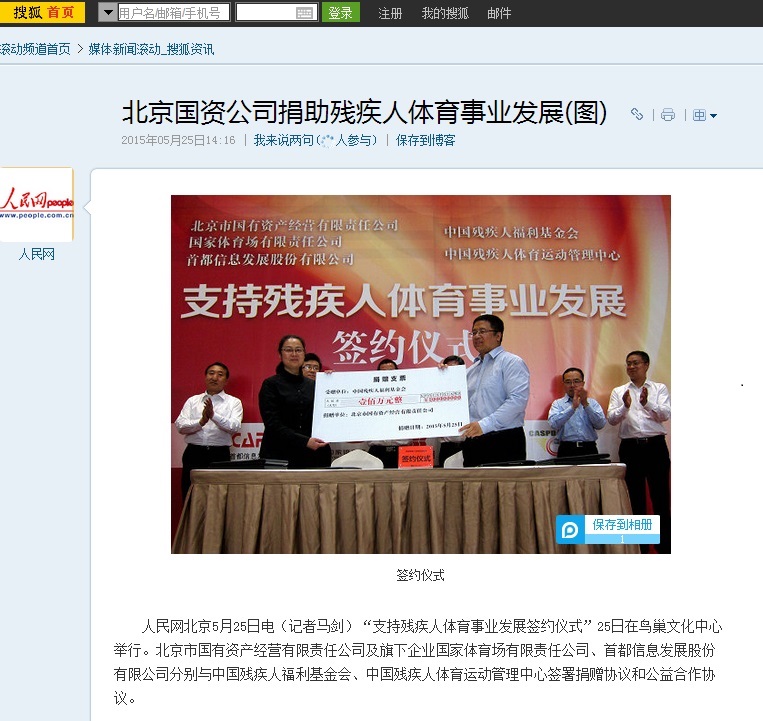The image size is (763, 721).
Task: Click the username/email input field
Action: point(174,13)
